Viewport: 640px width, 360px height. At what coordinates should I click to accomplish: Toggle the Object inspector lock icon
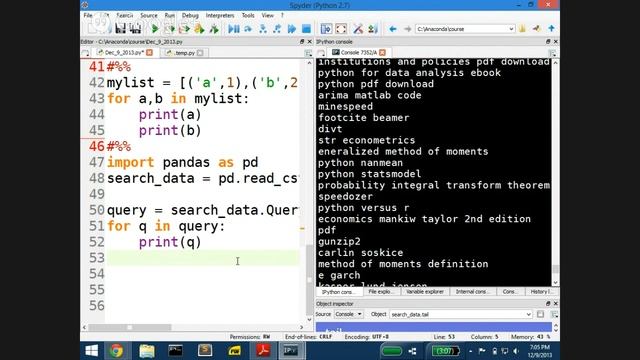(x=540, y=314)
